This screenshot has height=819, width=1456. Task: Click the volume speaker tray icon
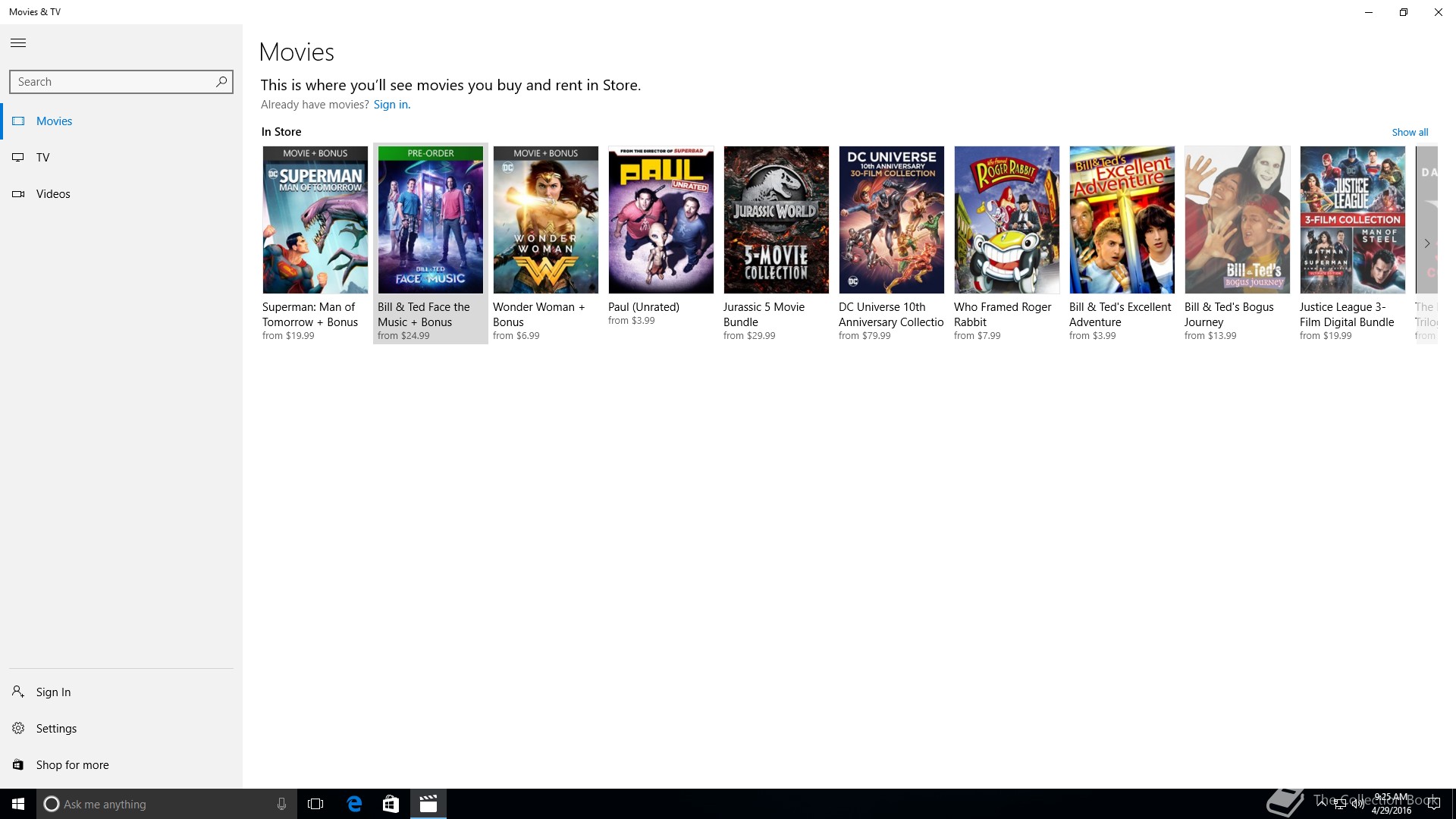[1358, 804]
